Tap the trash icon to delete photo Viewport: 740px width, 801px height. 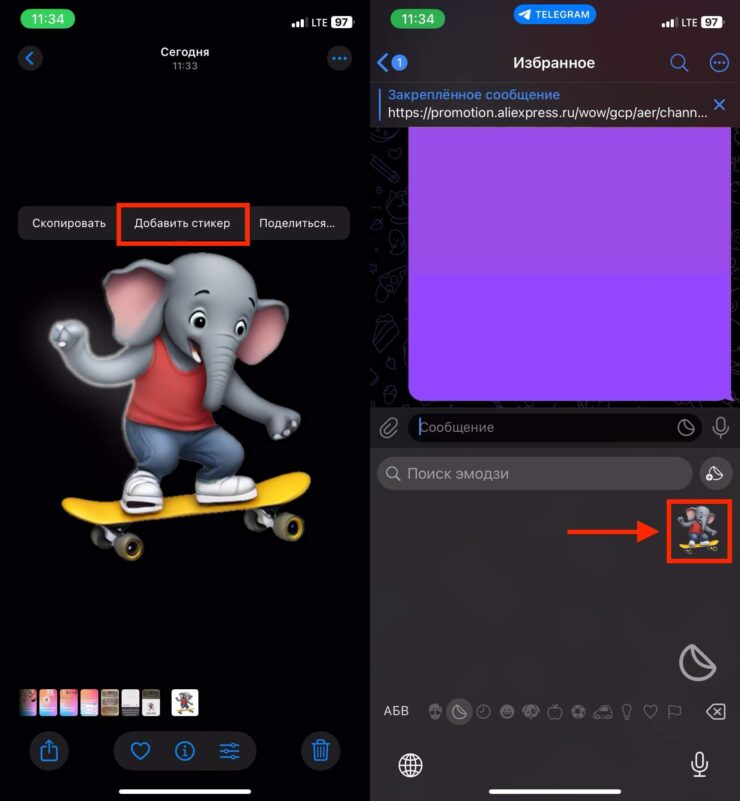click(x=321, y=750)
